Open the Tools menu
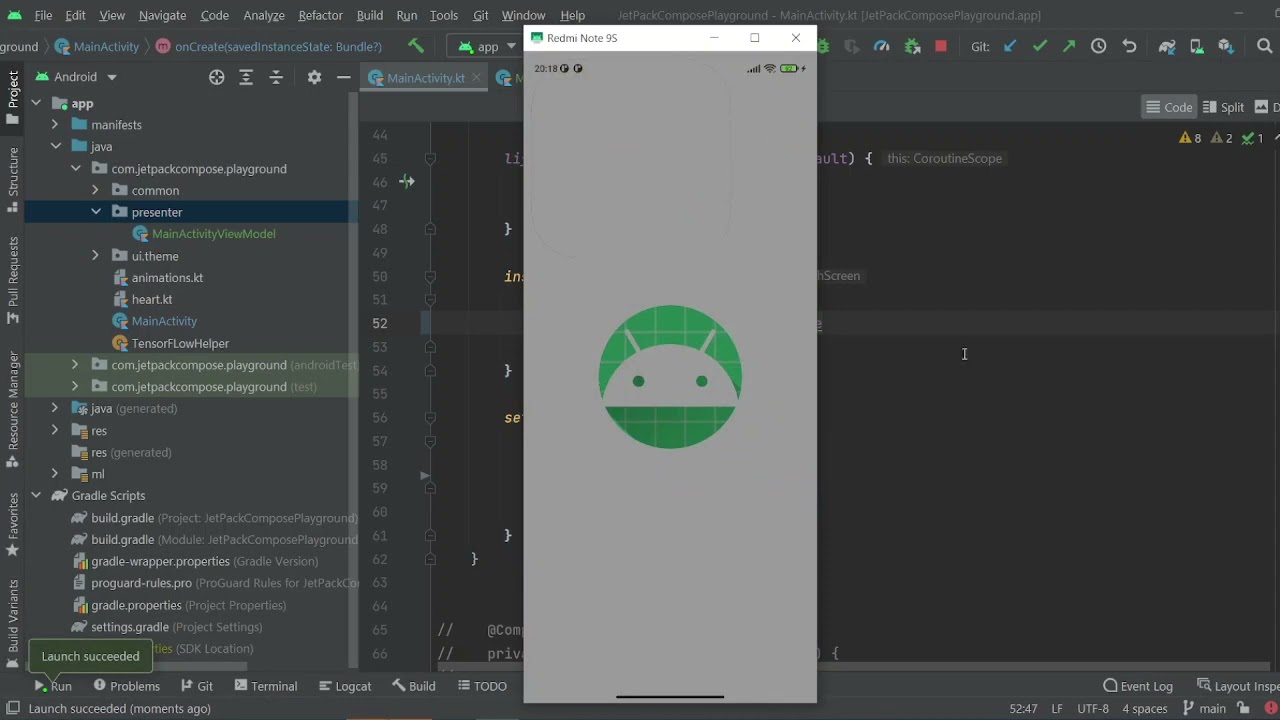Image resolution: width=1280 pixels, height=720 pixels. (x=443, y=15)
